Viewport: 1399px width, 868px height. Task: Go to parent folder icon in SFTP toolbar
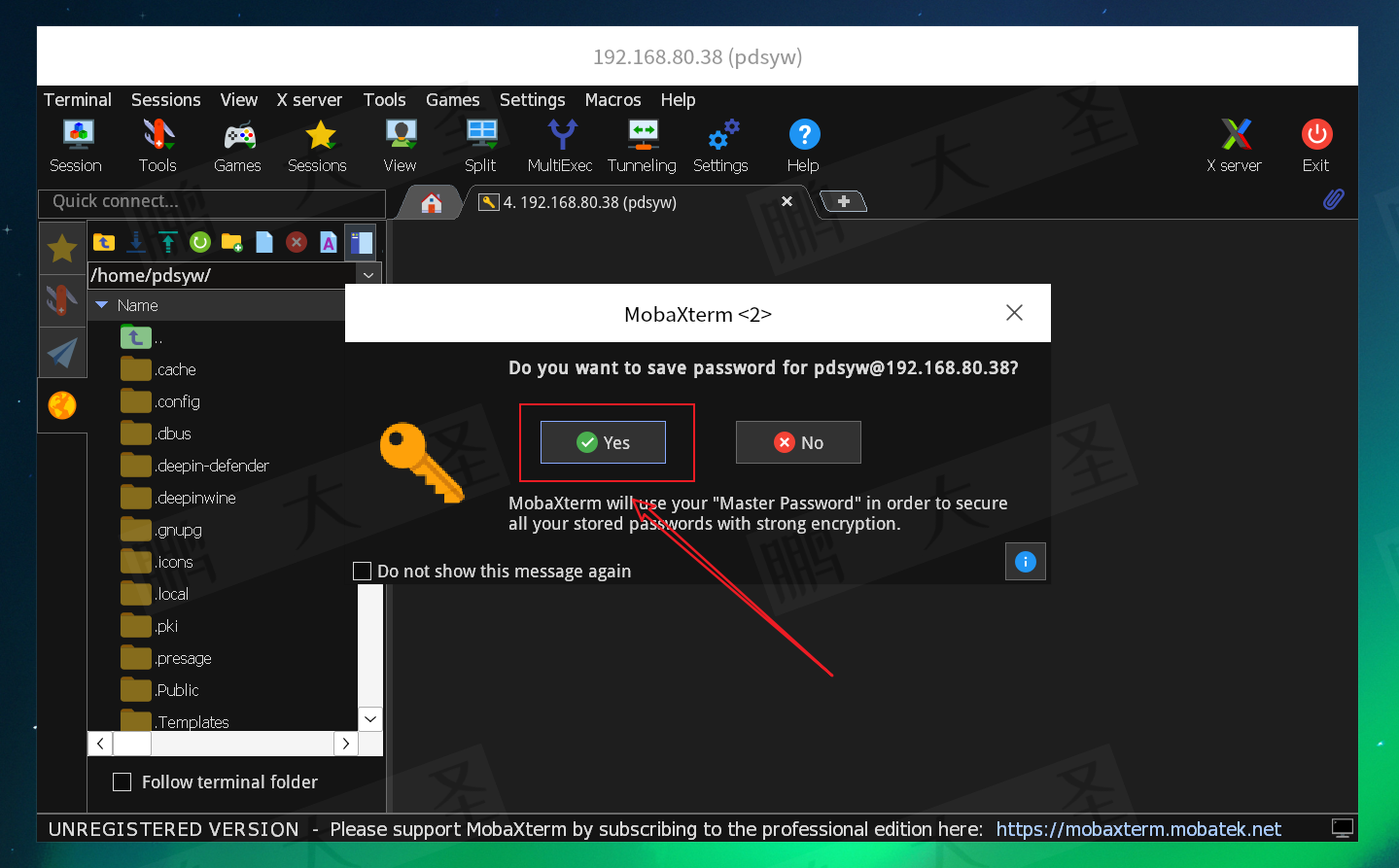(104, 242)
